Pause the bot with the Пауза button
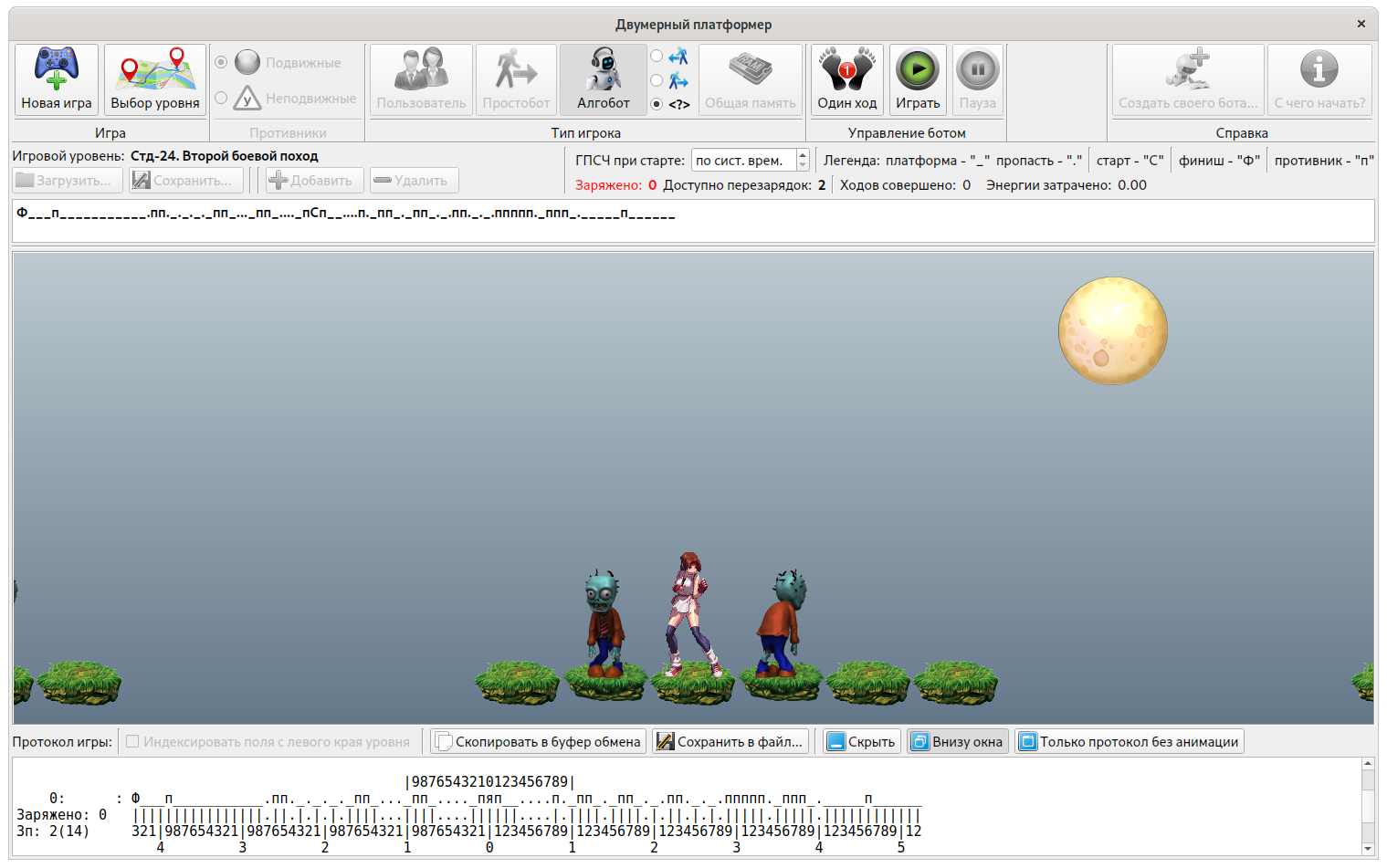The width and height of the screenshot is (1387, 868). [978, 79]
